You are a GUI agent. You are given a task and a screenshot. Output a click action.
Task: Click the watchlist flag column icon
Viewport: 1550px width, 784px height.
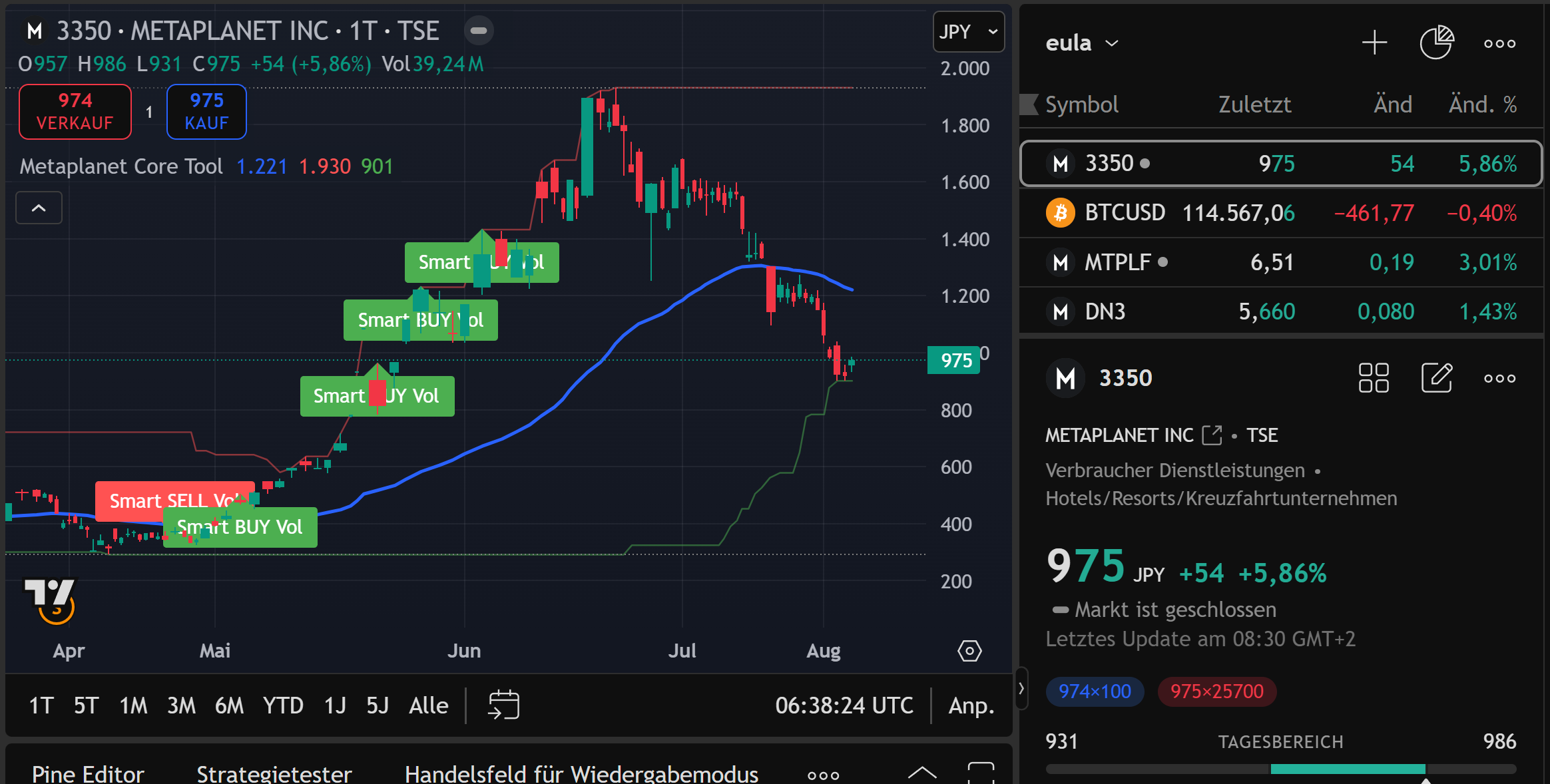[1029, 104]
